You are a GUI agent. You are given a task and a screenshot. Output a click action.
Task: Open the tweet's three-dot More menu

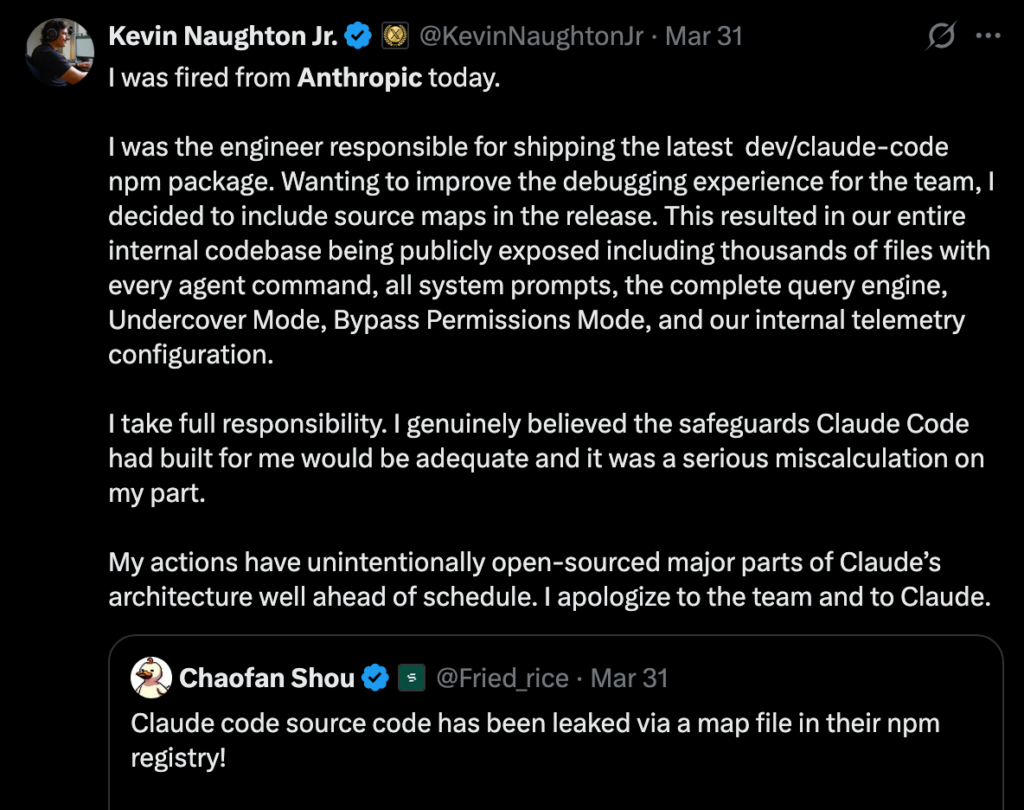988,37
